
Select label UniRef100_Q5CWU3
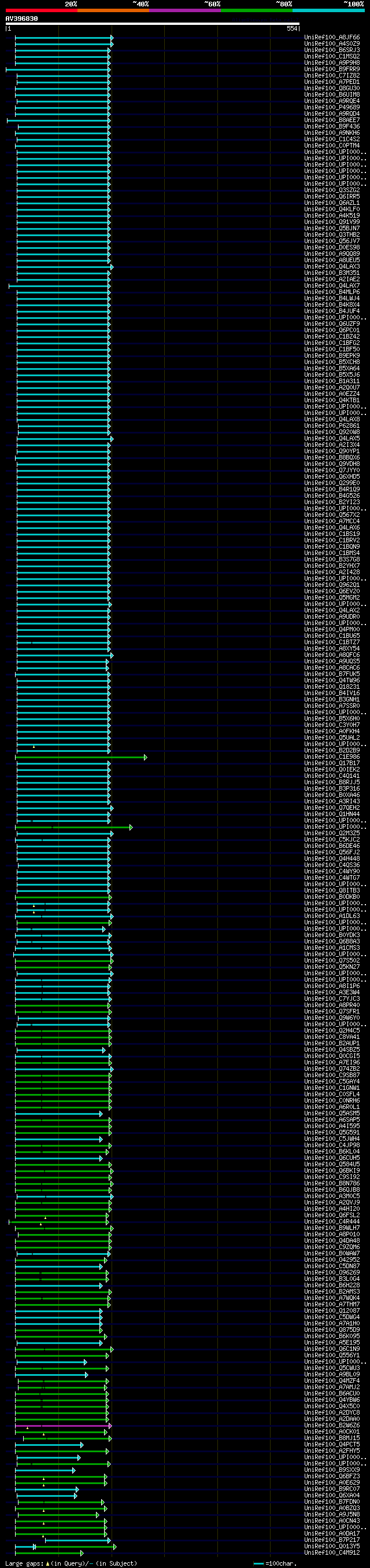tap(332, 1368)
